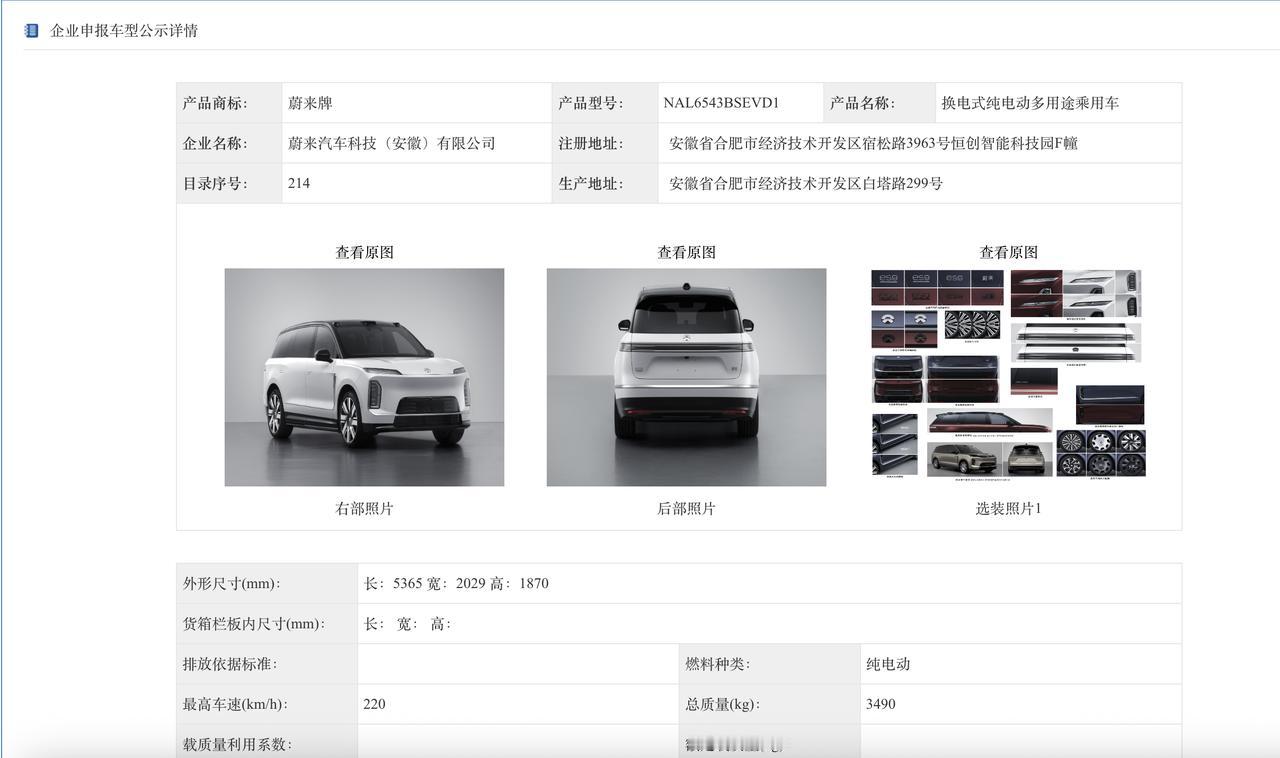Screen dimensions: 1280x758
Task: Open 查看原图 link above the right-side photo
Action: tap(364, 253)
